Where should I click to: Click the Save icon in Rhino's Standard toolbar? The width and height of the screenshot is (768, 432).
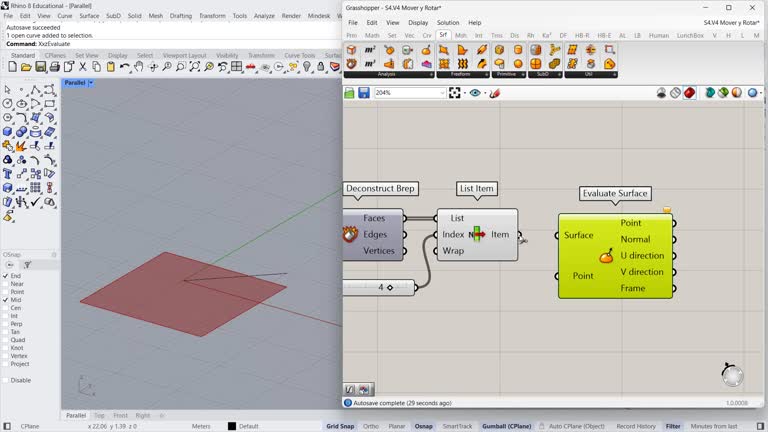click(40, 67)
